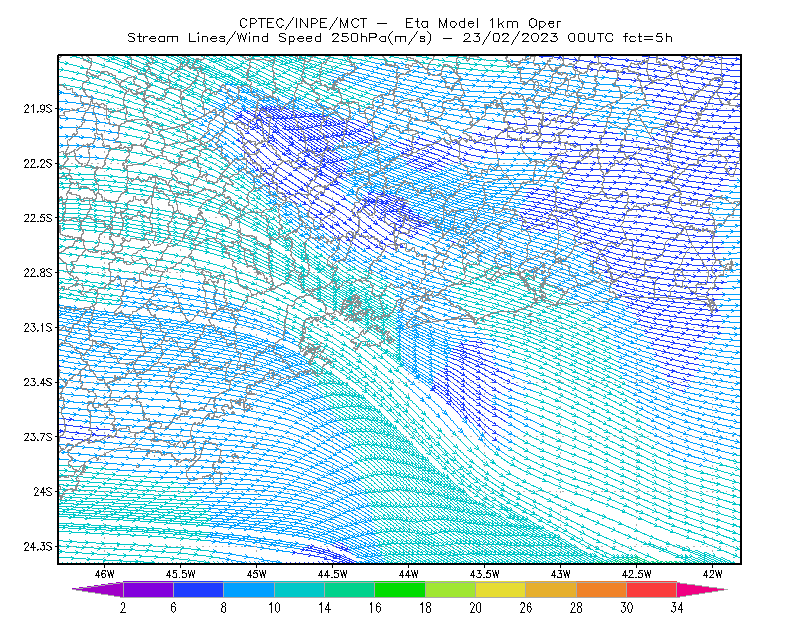Click the red 30-34 color swatch
The height and width of the screenshot is (618, 800).
(652, 589)
